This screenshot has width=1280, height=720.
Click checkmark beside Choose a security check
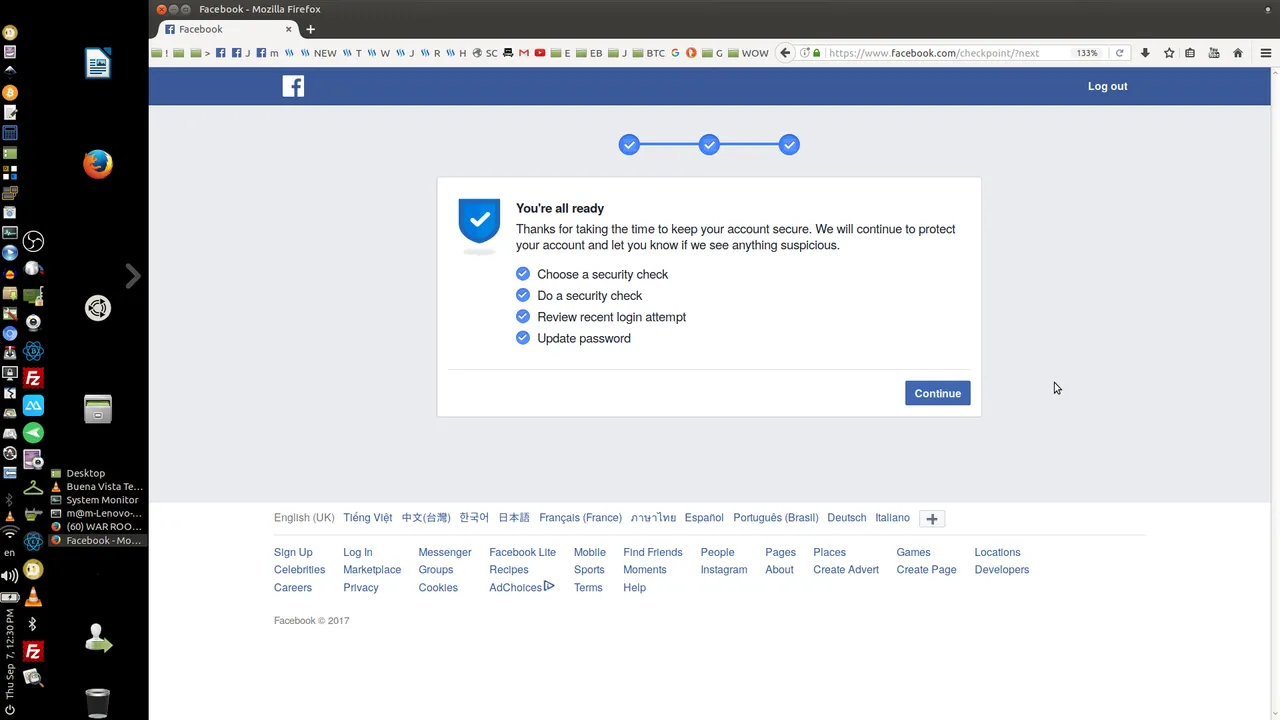click(522, 274)
